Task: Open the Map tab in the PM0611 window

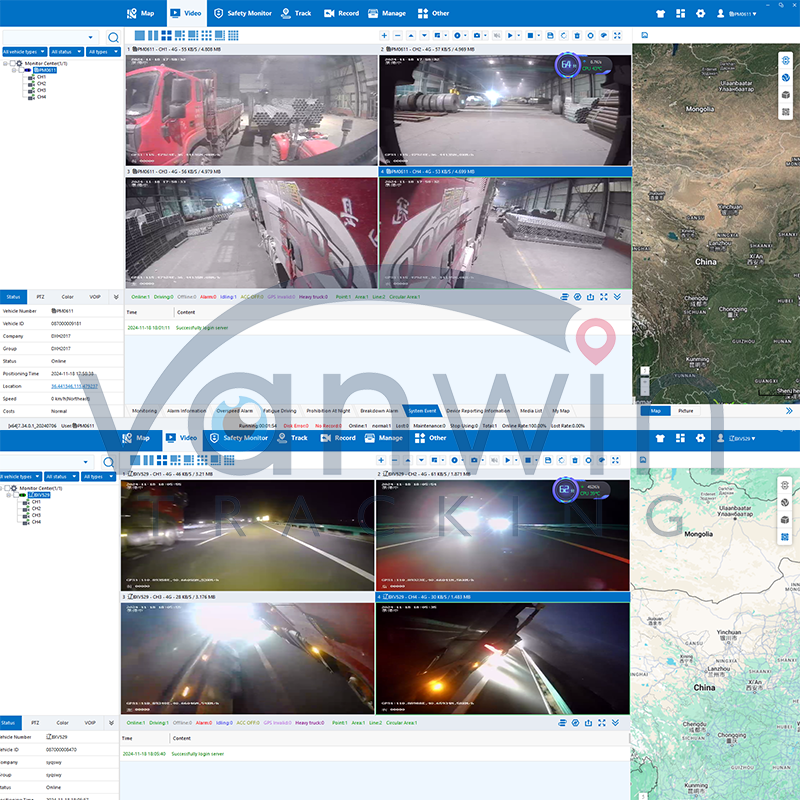Action: coord(140,13)
